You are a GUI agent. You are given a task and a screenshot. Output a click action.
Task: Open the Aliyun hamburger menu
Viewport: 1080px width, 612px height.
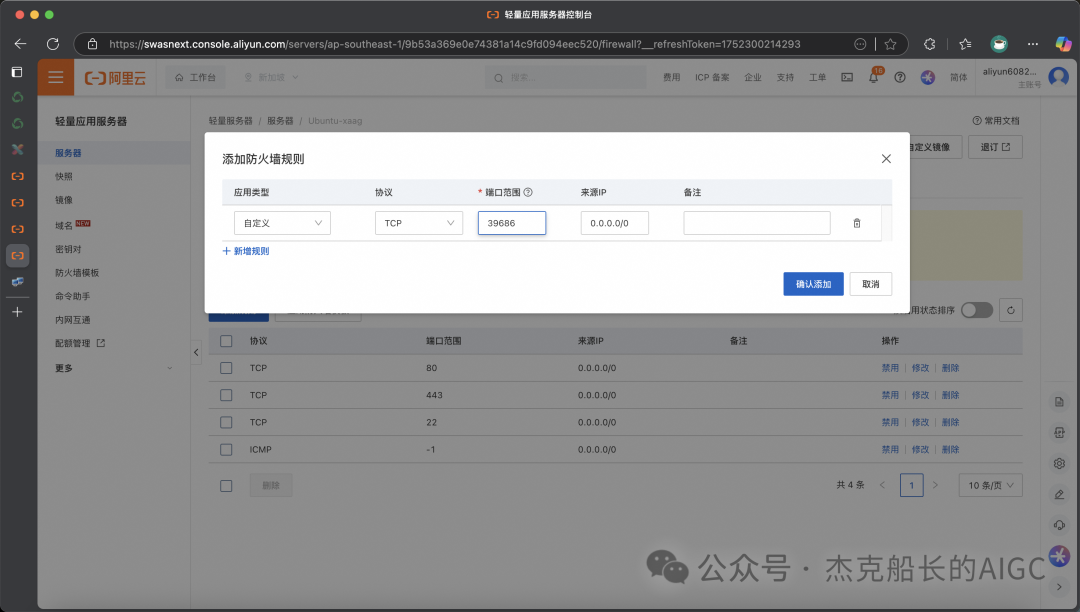pos(56,77)
